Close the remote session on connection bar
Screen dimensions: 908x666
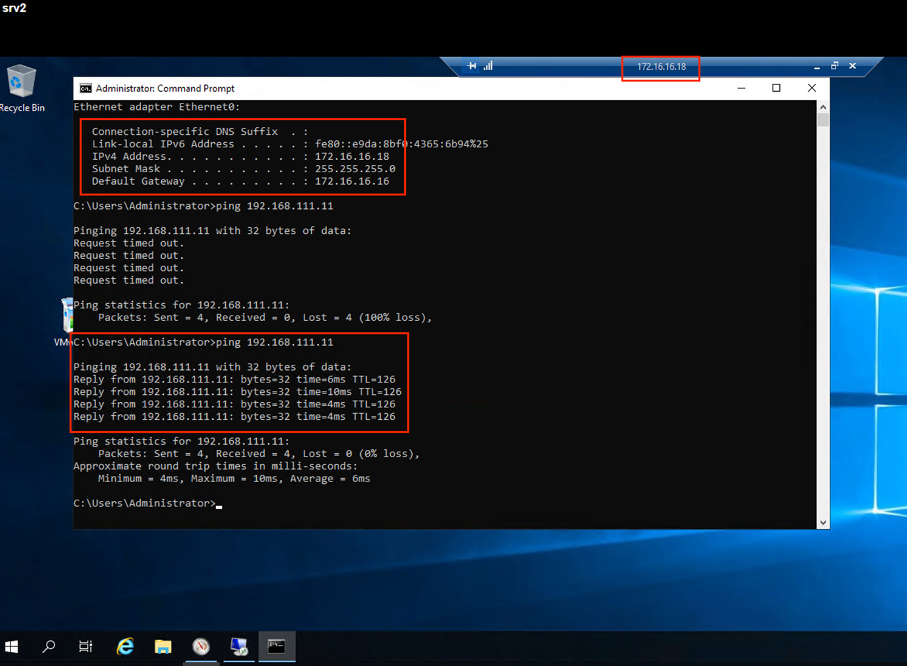[x=852, y=66]
